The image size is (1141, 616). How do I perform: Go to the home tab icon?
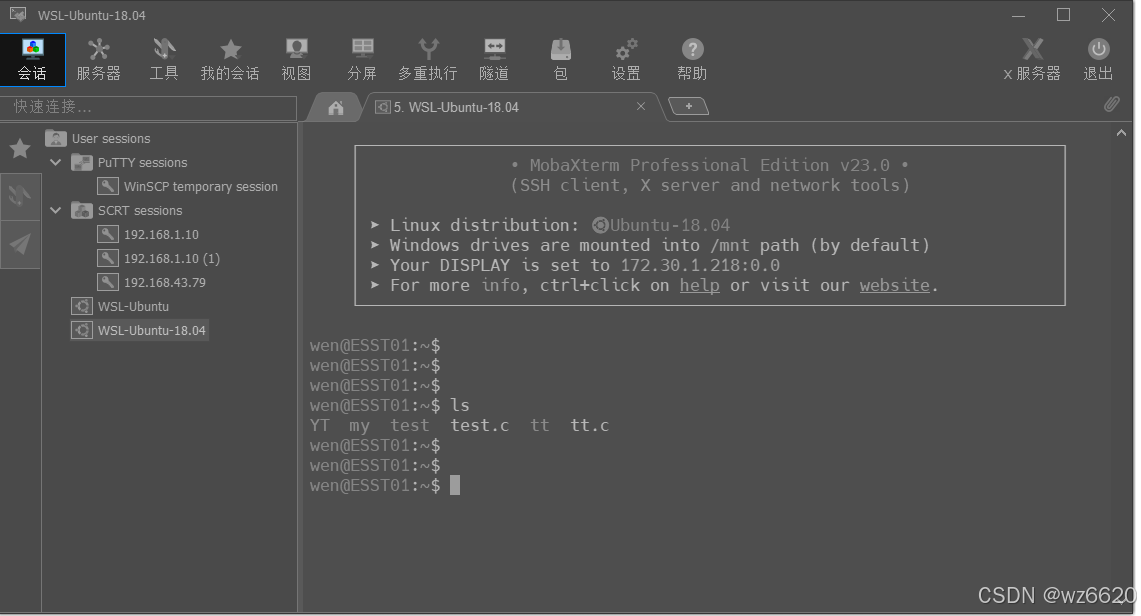[335, 108]
